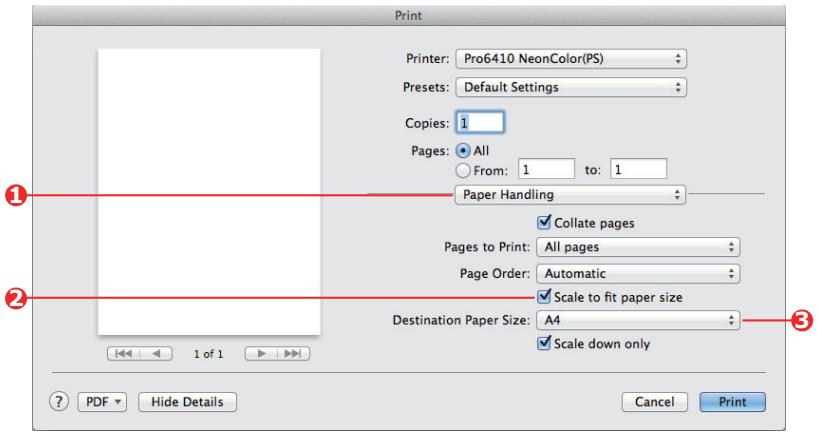Open the PDF dropdown button

(102, 402)
